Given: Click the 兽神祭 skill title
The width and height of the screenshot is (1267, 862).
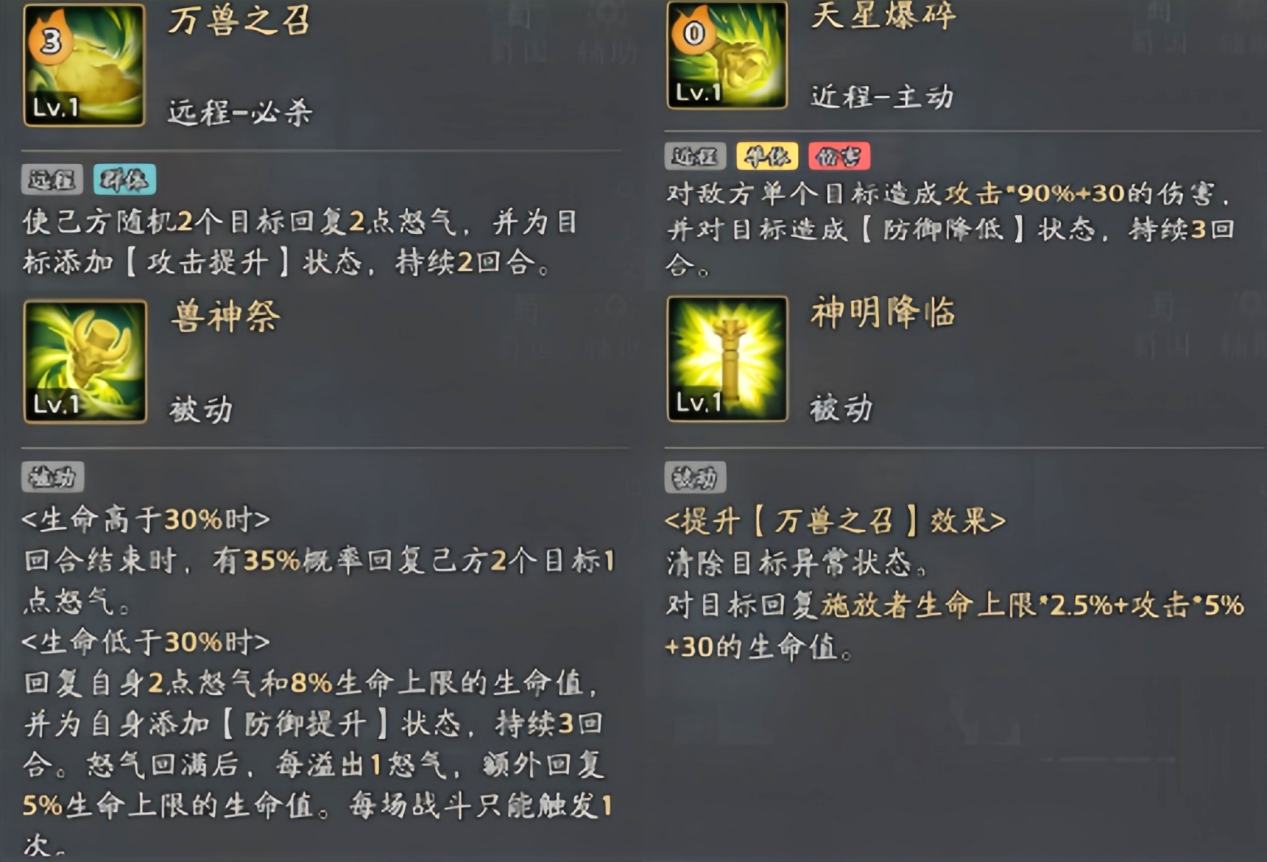Looking at the screenshot, I should pyautogui.click(x=225, y=317).
